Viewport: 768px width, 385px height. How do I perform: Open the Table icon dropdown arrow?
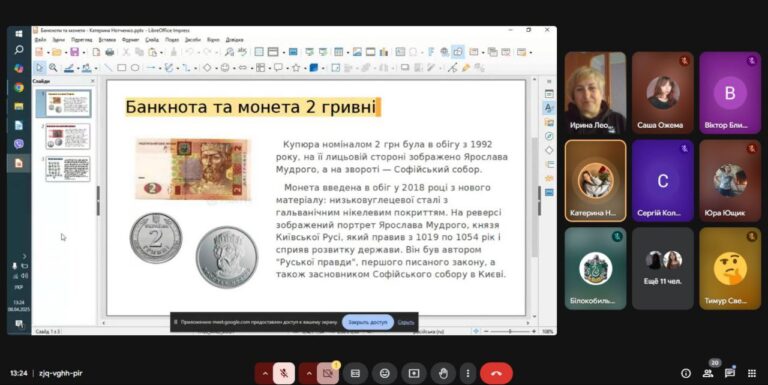click(348, 52)
